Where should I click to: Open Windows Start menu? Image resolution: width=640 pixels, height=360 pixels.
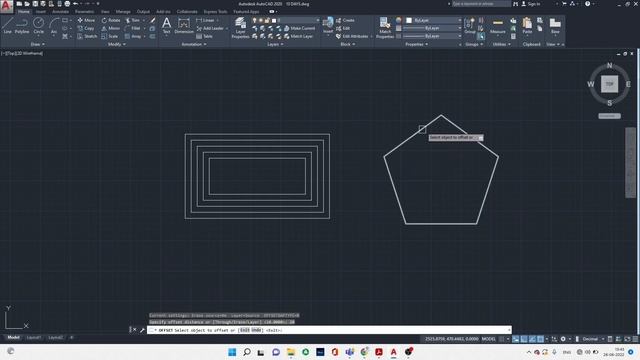232,352
